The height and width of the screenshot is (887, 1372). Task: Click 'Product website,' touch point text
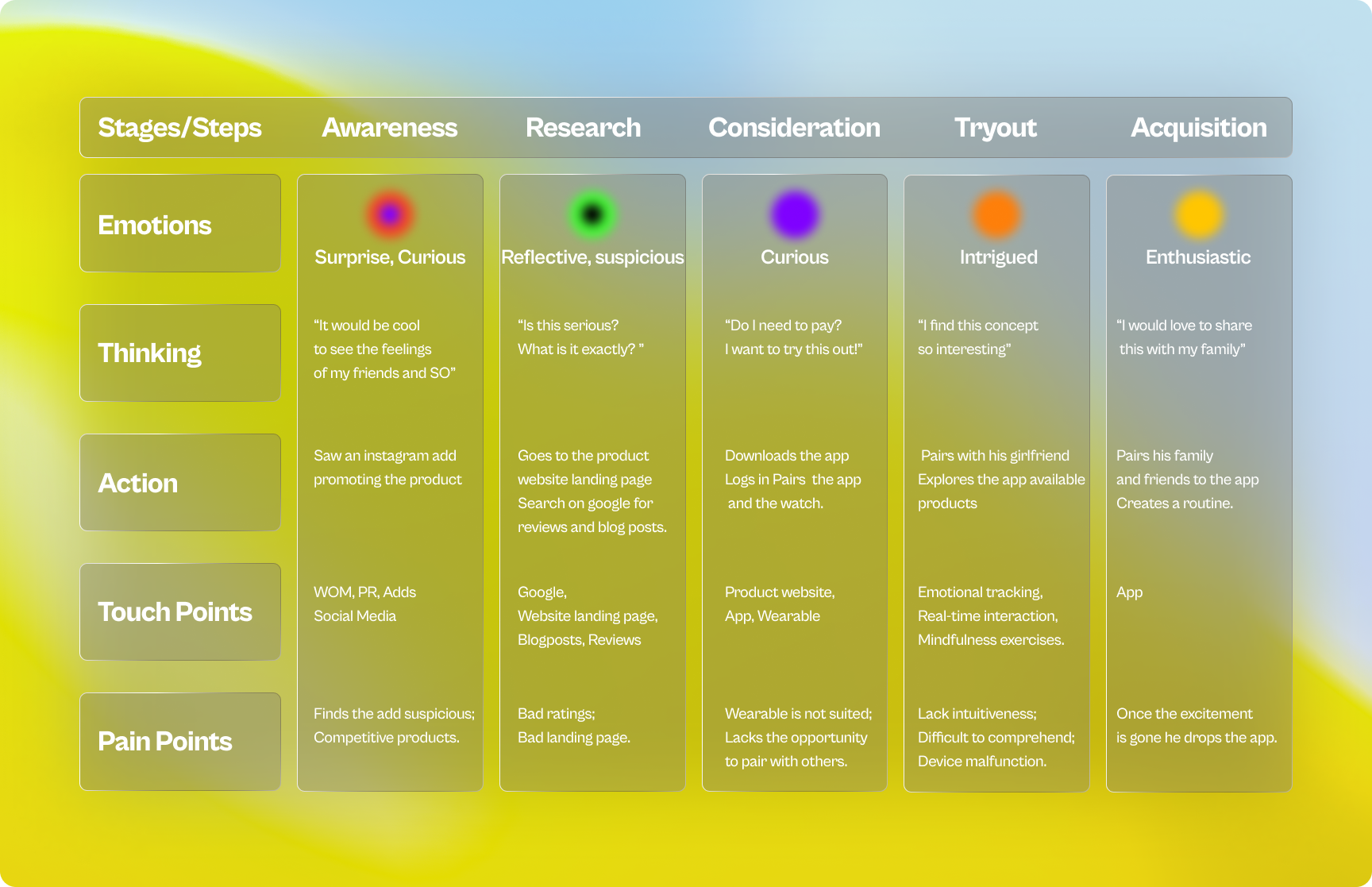pyautogui.click(x=780, y=592)
